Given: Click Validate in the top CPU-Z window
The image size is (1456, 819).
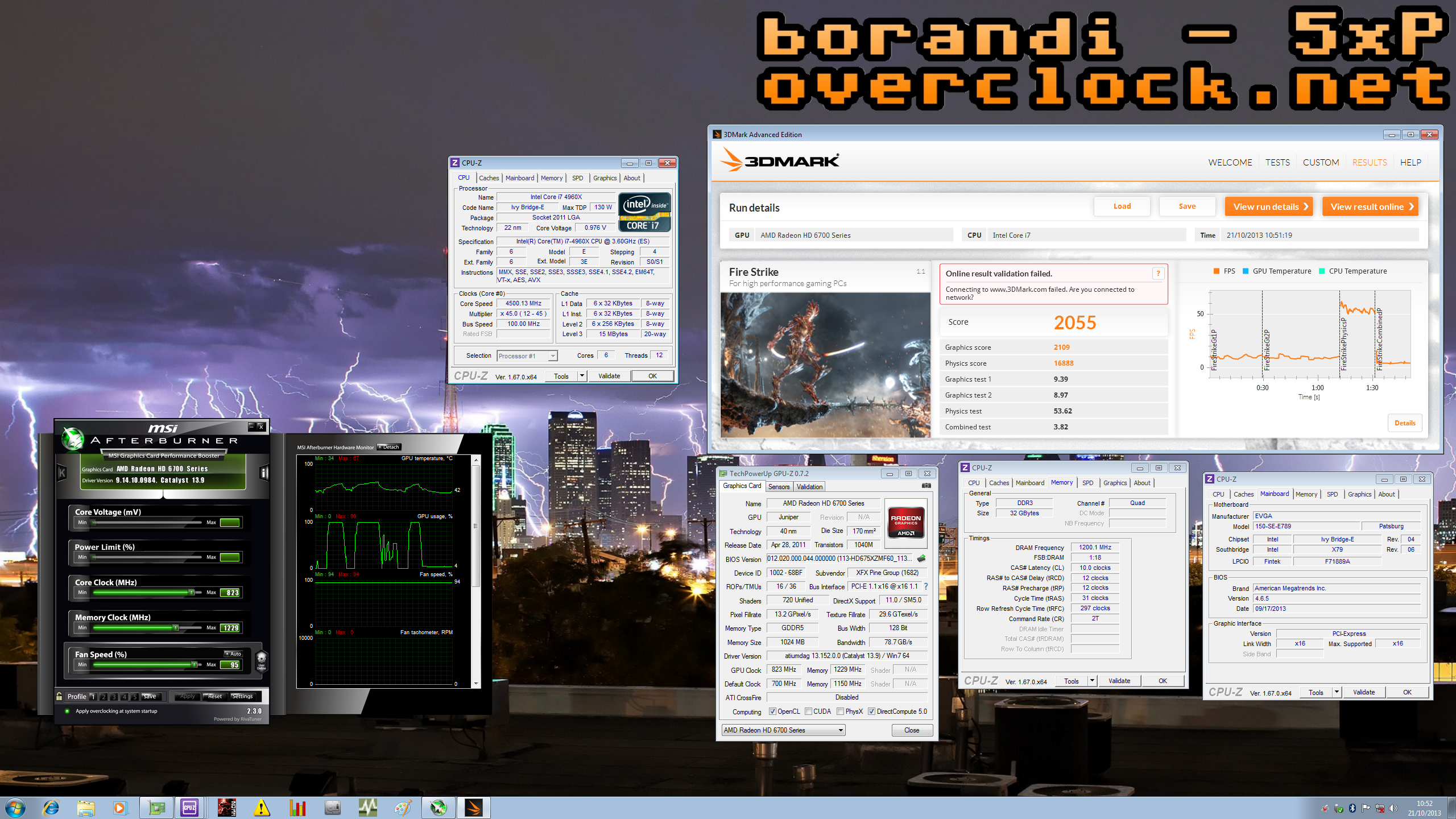Looking at the screenshot, I should (609, 376).
